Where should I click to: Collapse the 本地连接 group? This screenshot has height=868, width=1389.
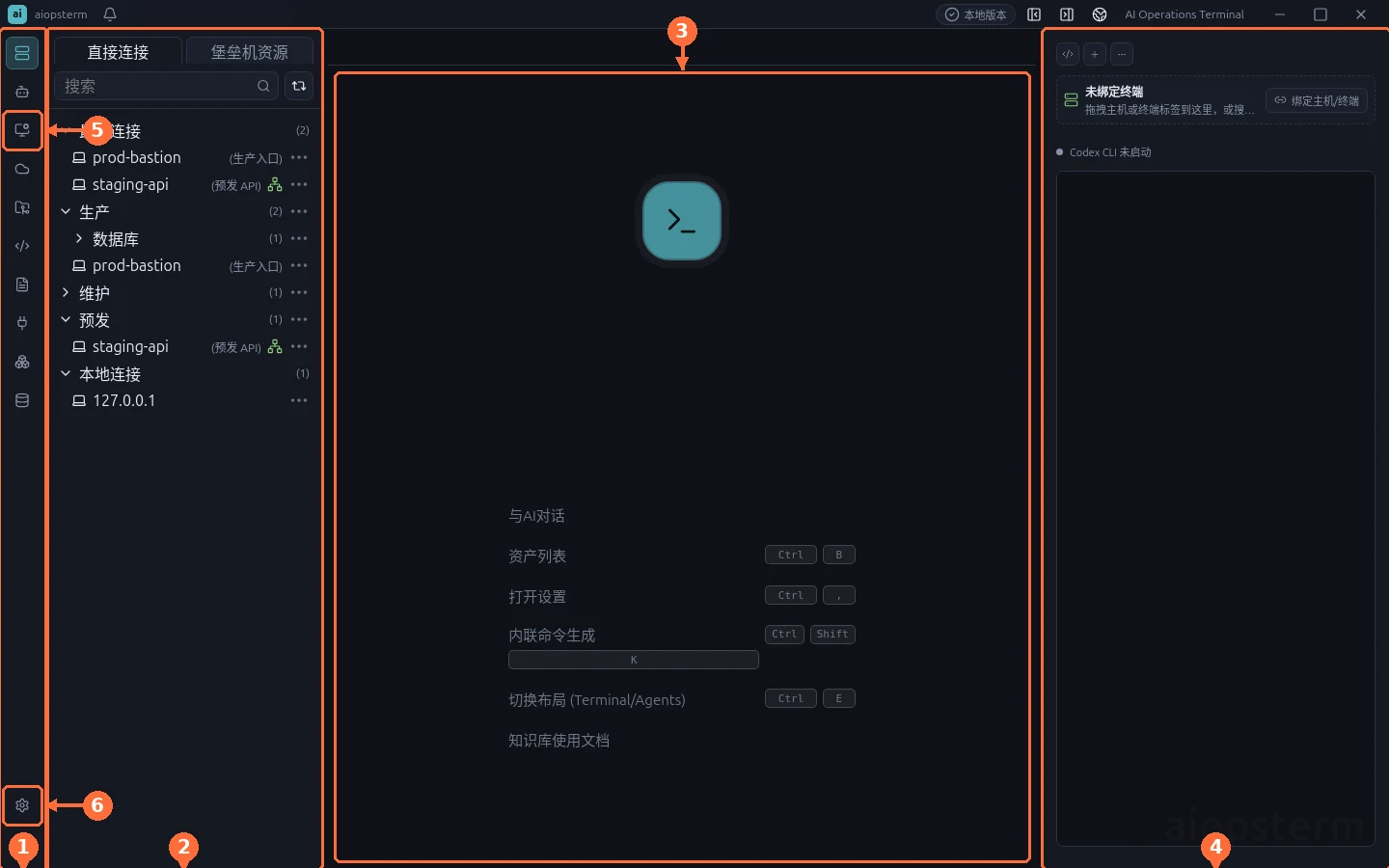(x=66, y=373)
